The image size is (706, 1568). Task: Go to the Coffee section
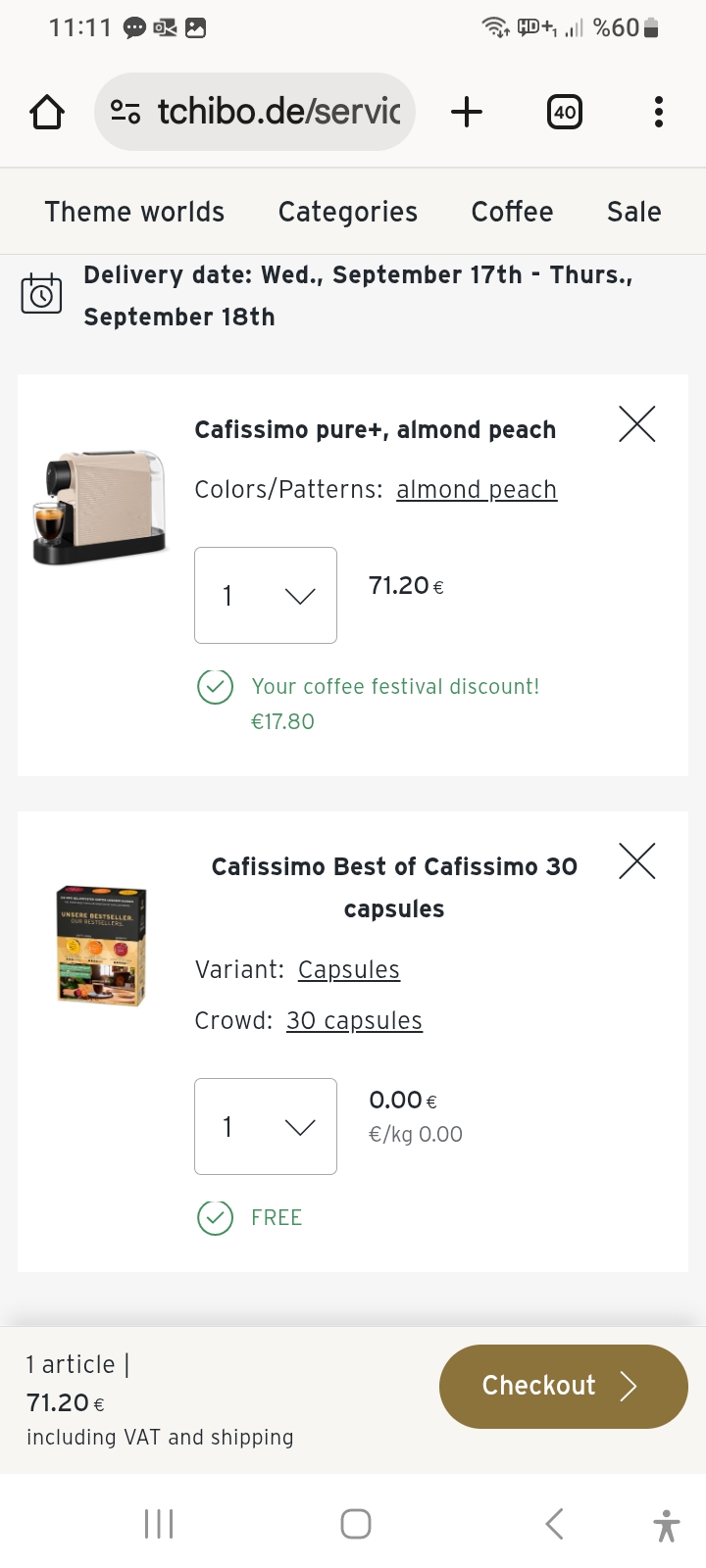[x=512, y=212]
